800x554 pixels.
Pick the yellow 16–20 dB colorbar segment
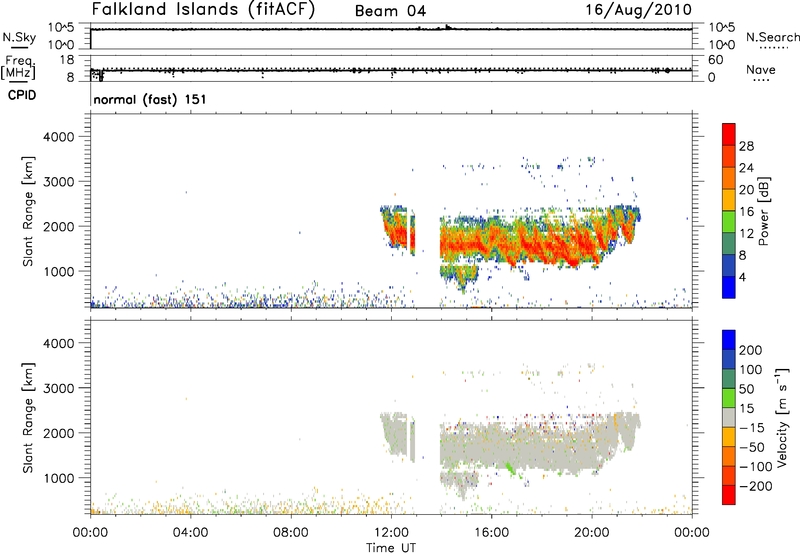[729, 200]
